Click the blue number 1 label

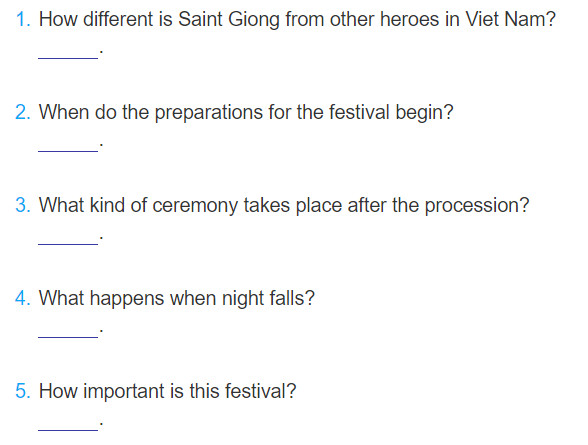pyautogui.click(x=23, y=19)
